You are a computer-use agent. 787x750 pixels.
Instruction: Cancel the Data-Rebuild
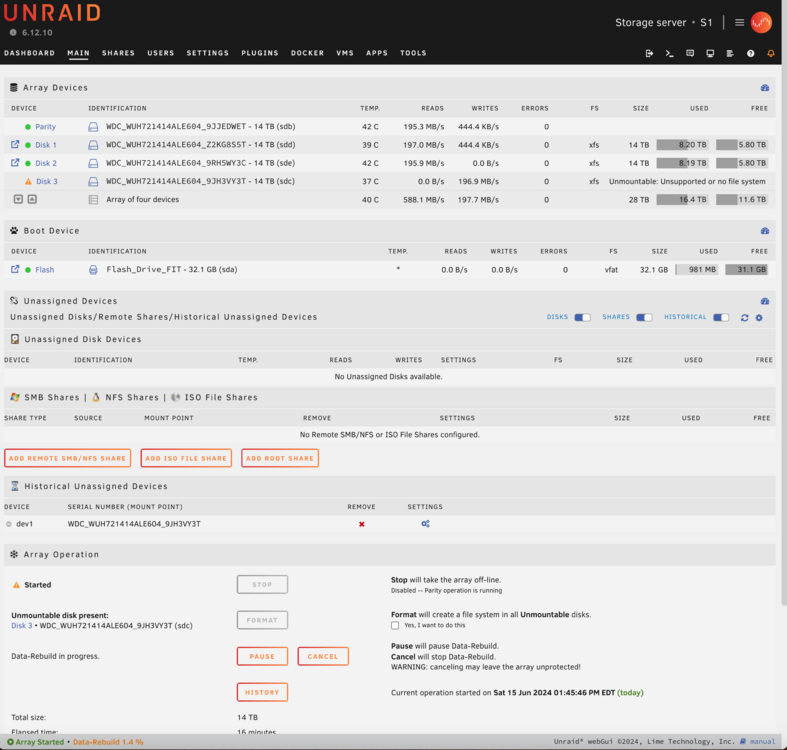[x=323, y=656]
